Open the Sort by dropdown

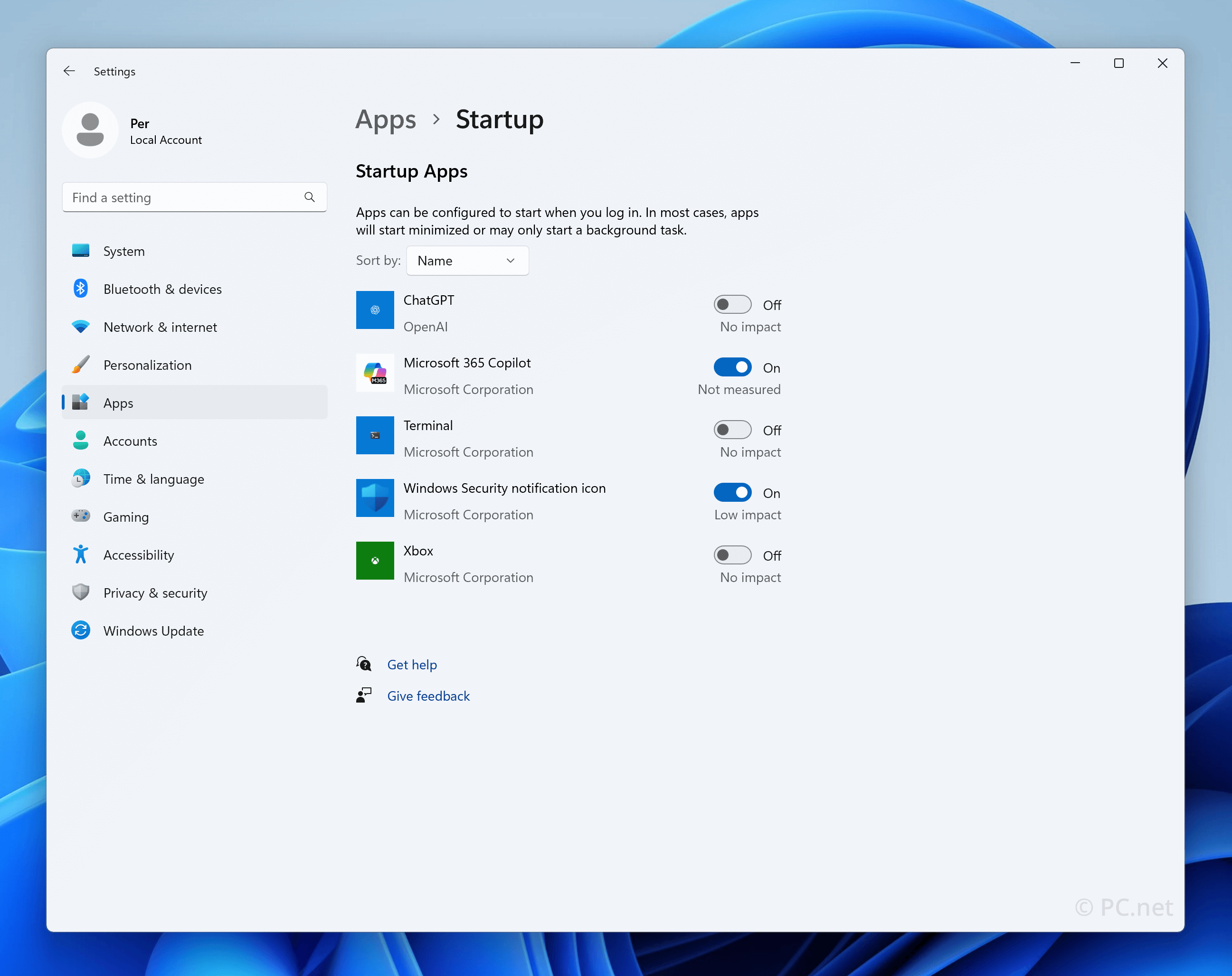click(x=467, y=261)
